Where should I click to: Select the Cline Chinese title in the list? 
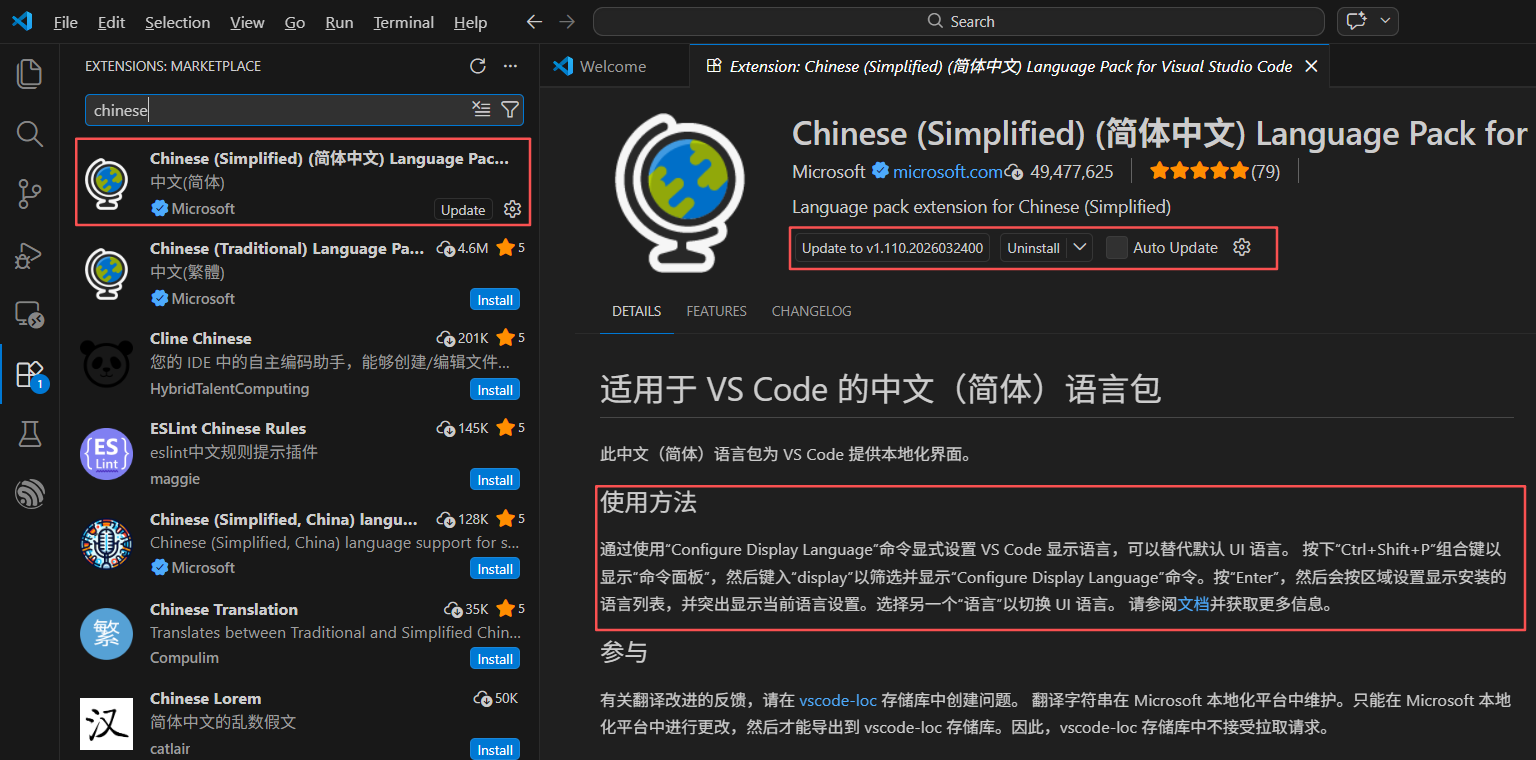(201, 338)
